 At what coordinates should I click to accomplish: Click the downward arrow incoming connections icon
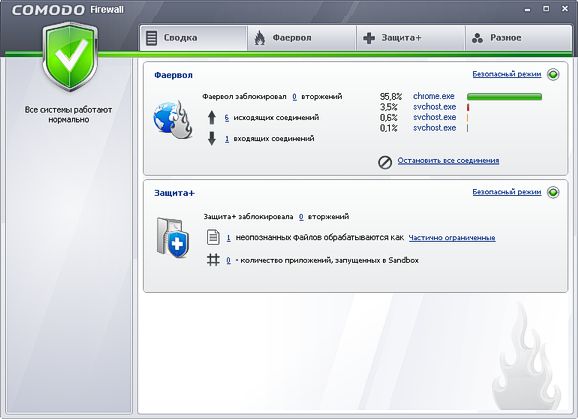[x=212, y=139]
